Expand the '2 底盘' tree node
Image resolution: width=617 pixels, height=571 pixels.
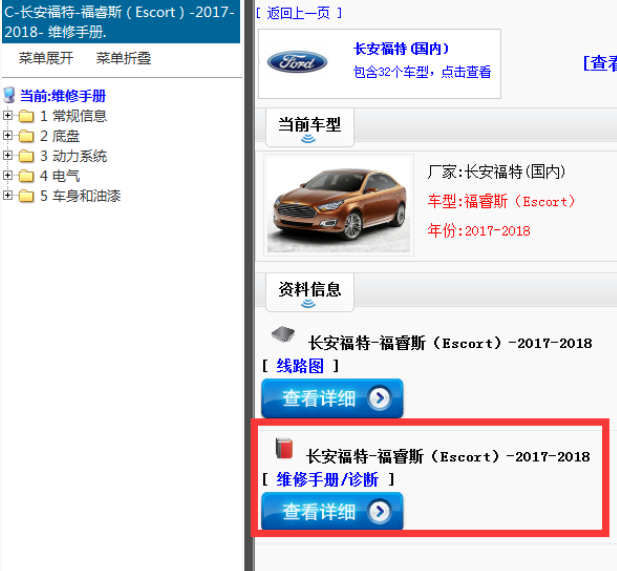[x=7, y=135]
